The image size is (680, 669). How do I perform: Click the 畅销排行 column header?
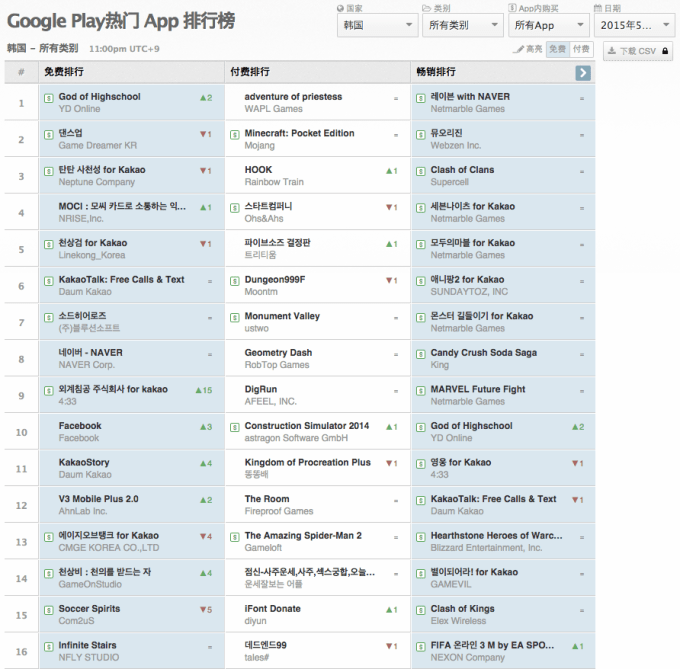pos(436,72)
